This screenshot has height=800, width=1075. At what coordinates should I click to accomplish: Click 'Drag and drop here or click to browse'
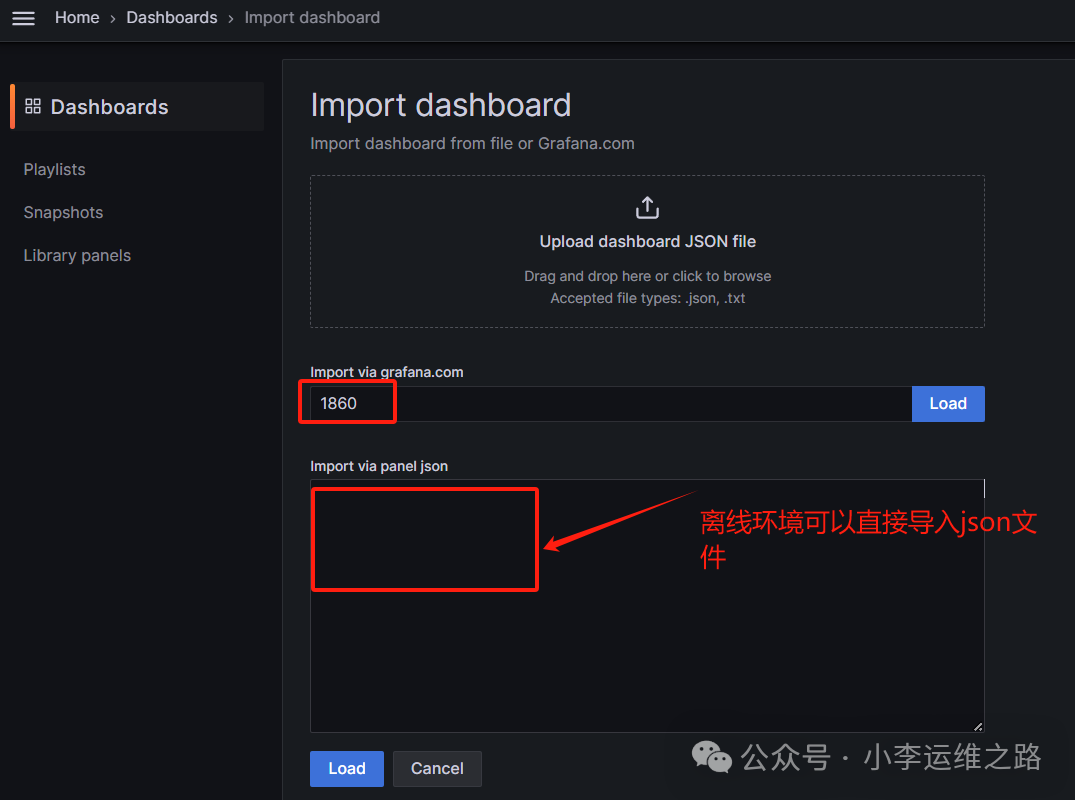[x=647, y=276]
